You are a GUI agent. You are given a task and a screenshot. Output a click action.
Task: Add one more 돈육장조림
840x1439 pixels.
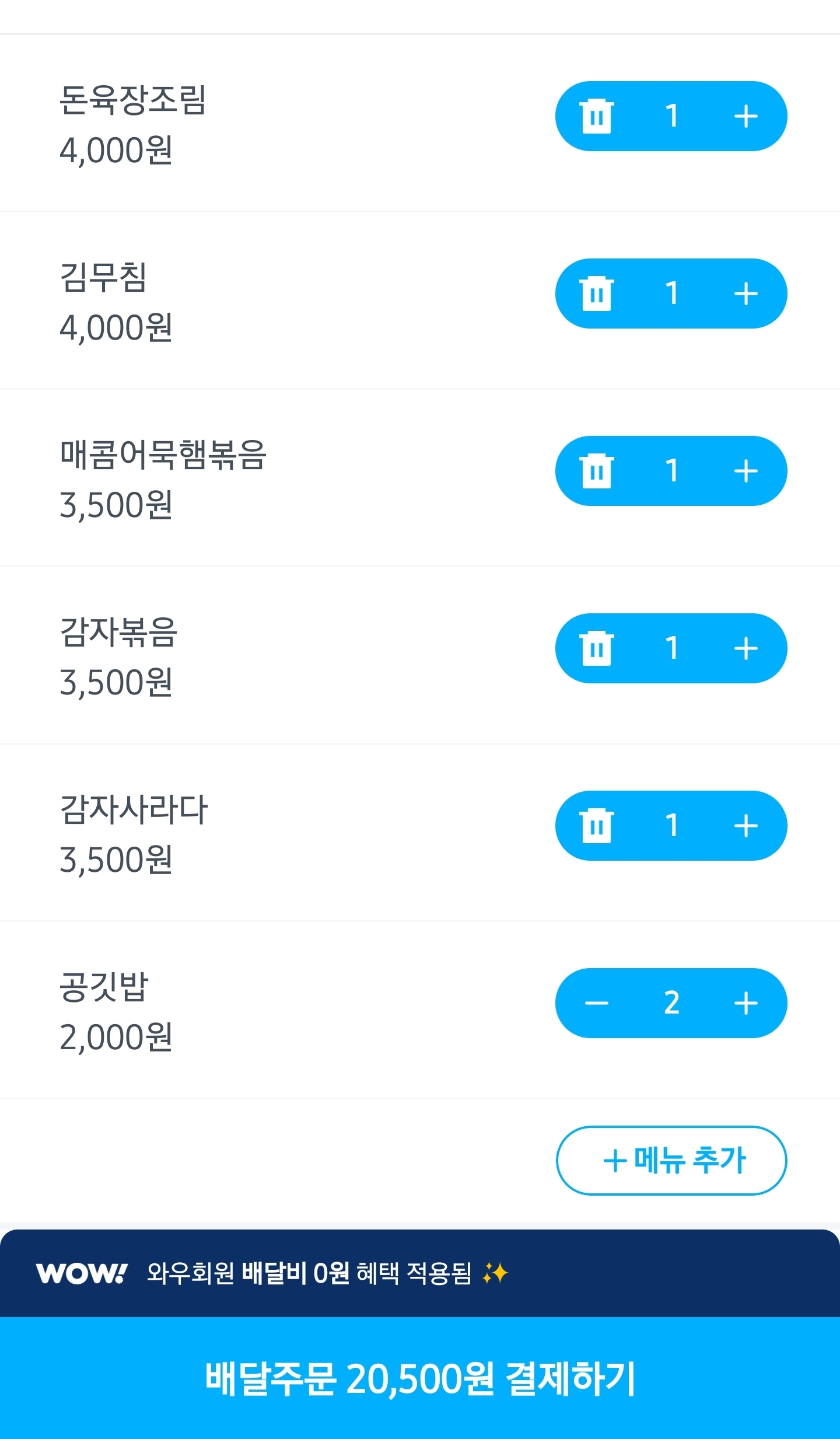(745, 116)
